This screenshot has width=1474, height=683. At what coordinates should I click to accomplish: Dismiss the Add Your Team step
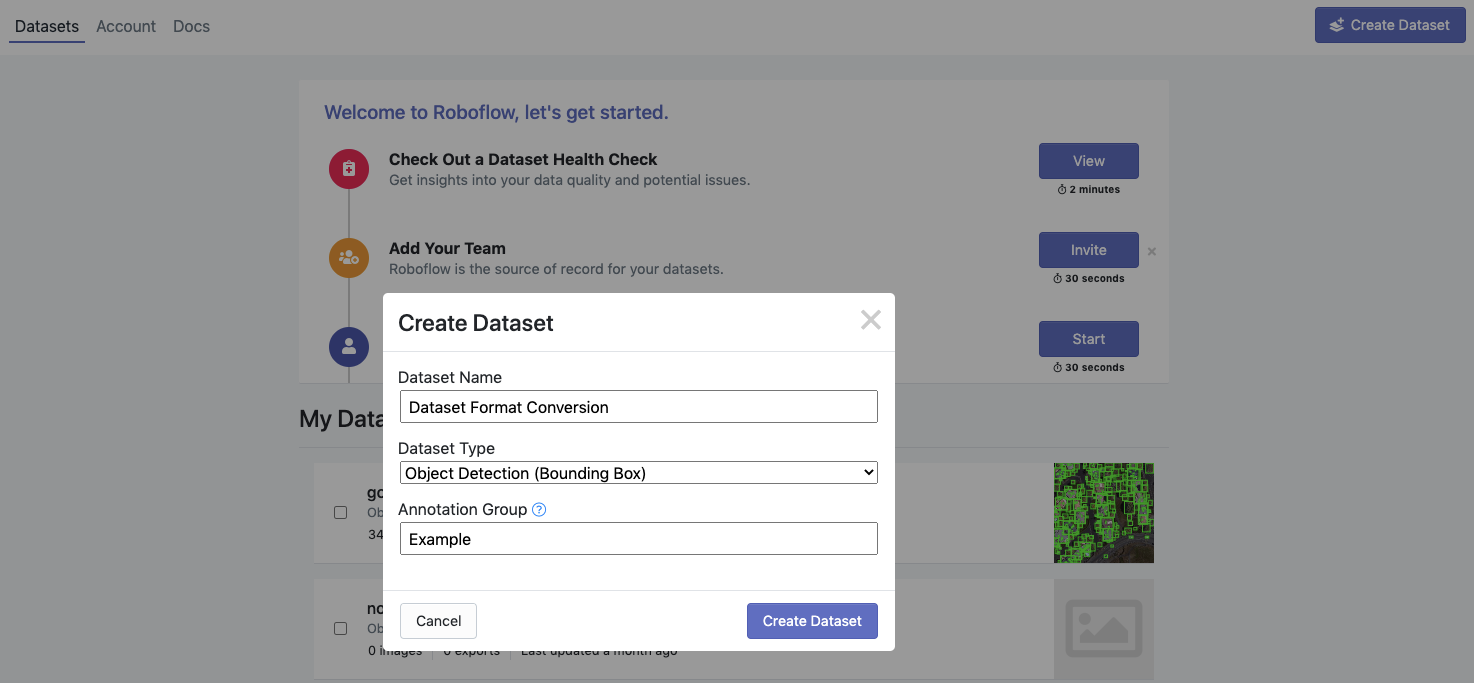[1152, 252]
